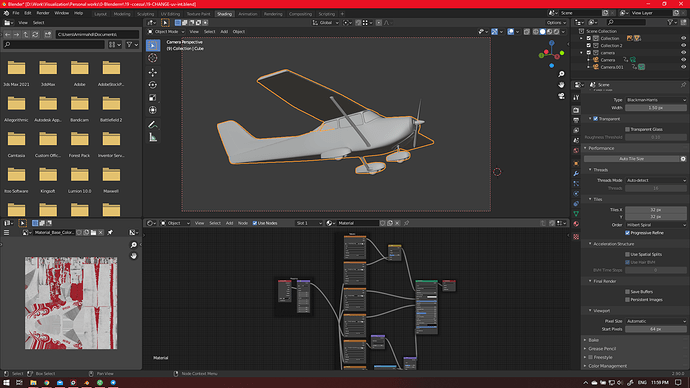Toggle camera view icon in viewport

click(x=561, y=95)
